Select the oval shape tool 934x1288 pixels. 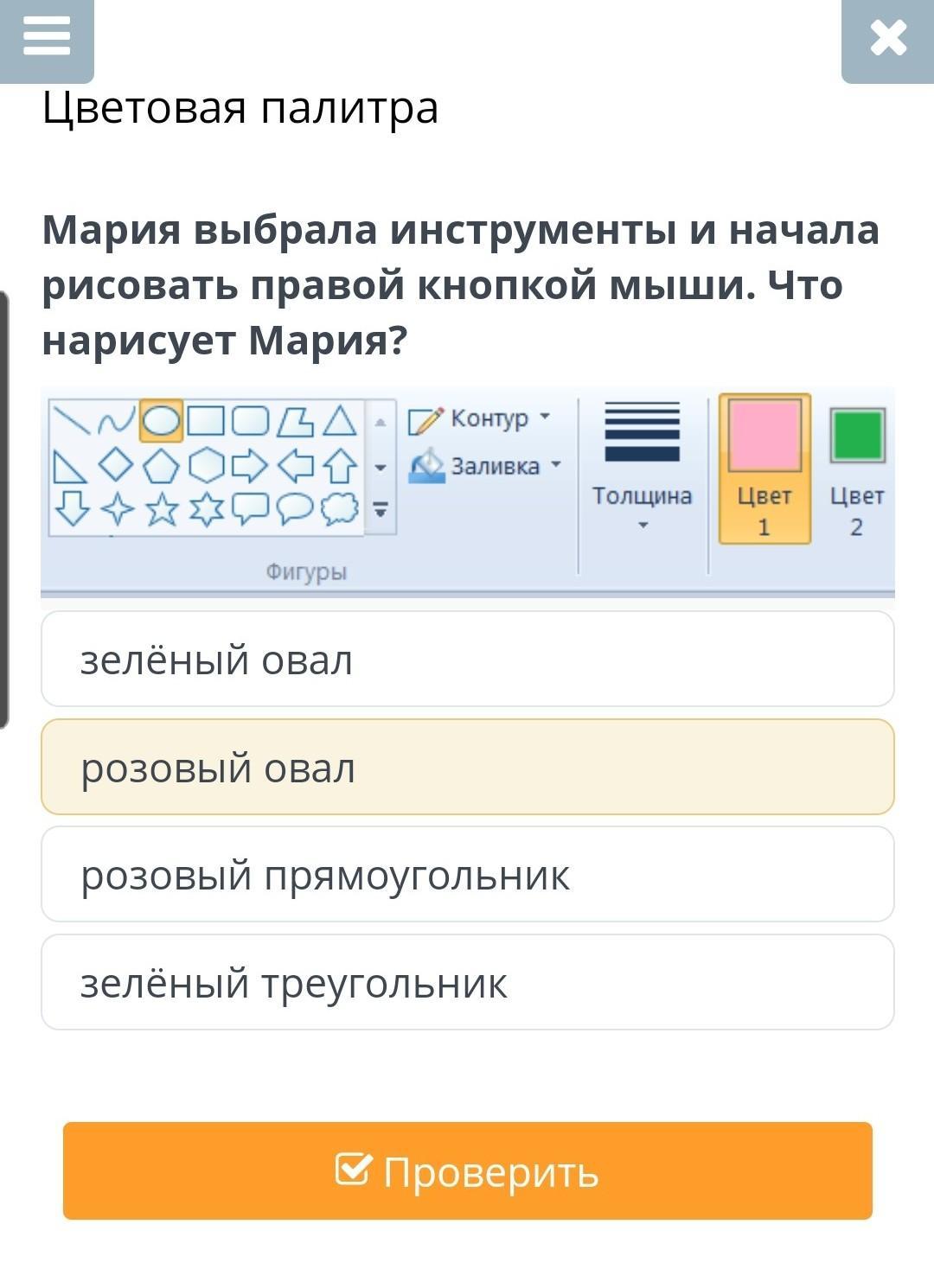point(161,421)
